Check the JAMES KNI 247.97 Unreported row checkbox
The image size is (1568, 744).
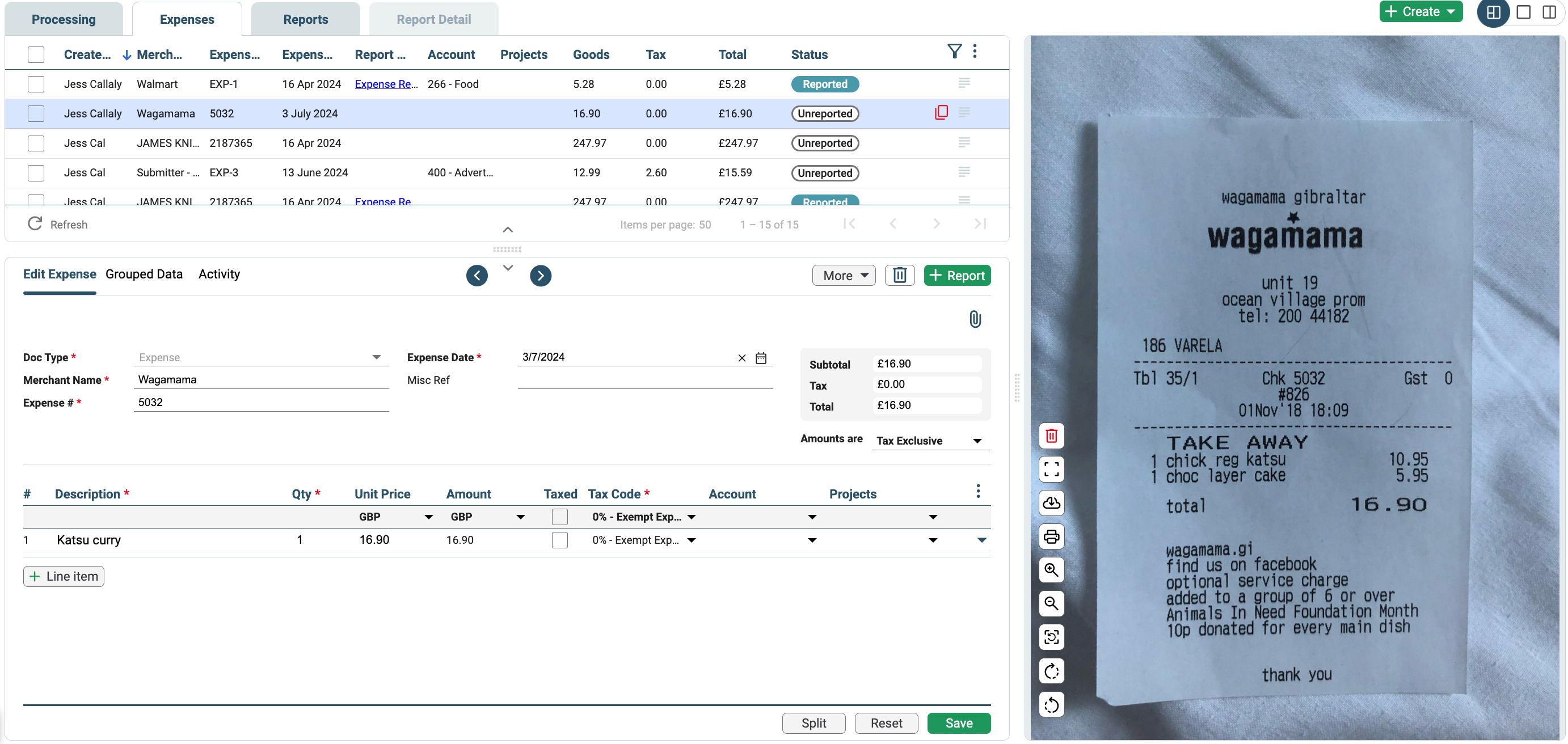point(36,143)
